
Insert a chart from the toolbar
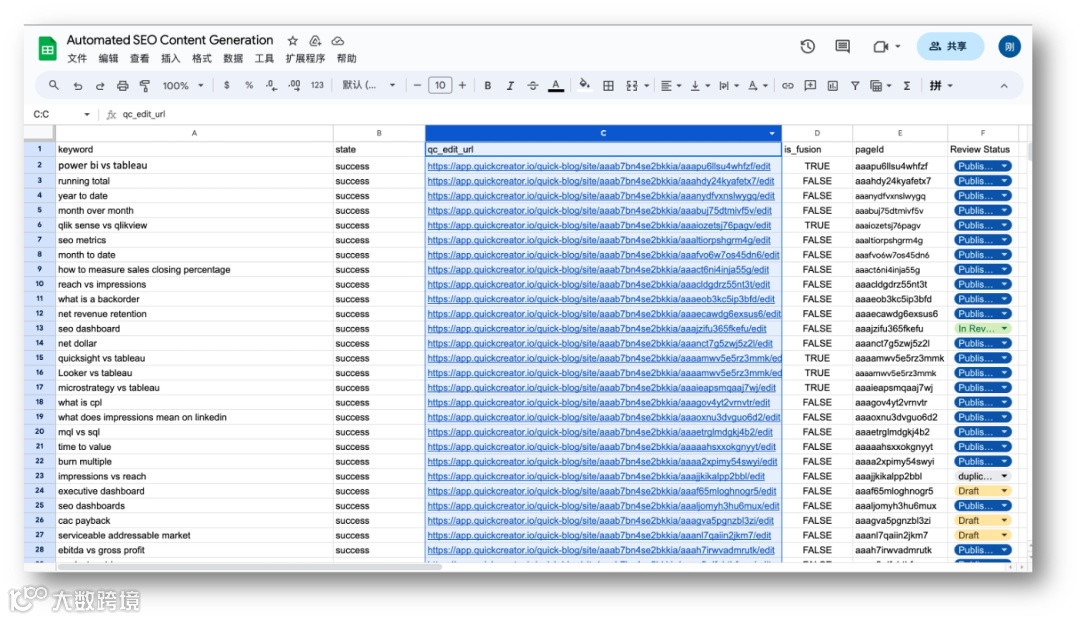833,85
